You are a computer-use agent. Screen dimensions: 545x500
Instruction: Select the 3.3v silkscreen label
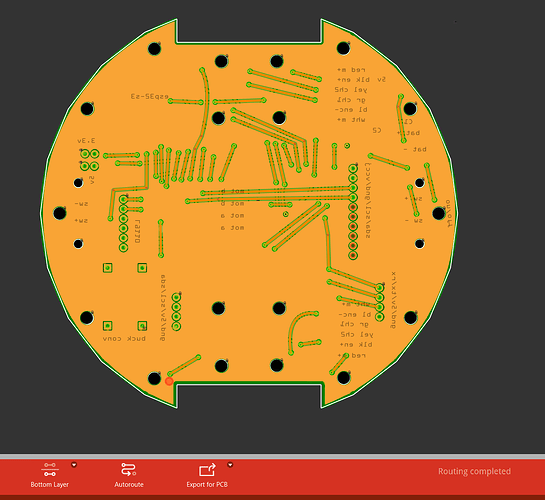(86, 141)
